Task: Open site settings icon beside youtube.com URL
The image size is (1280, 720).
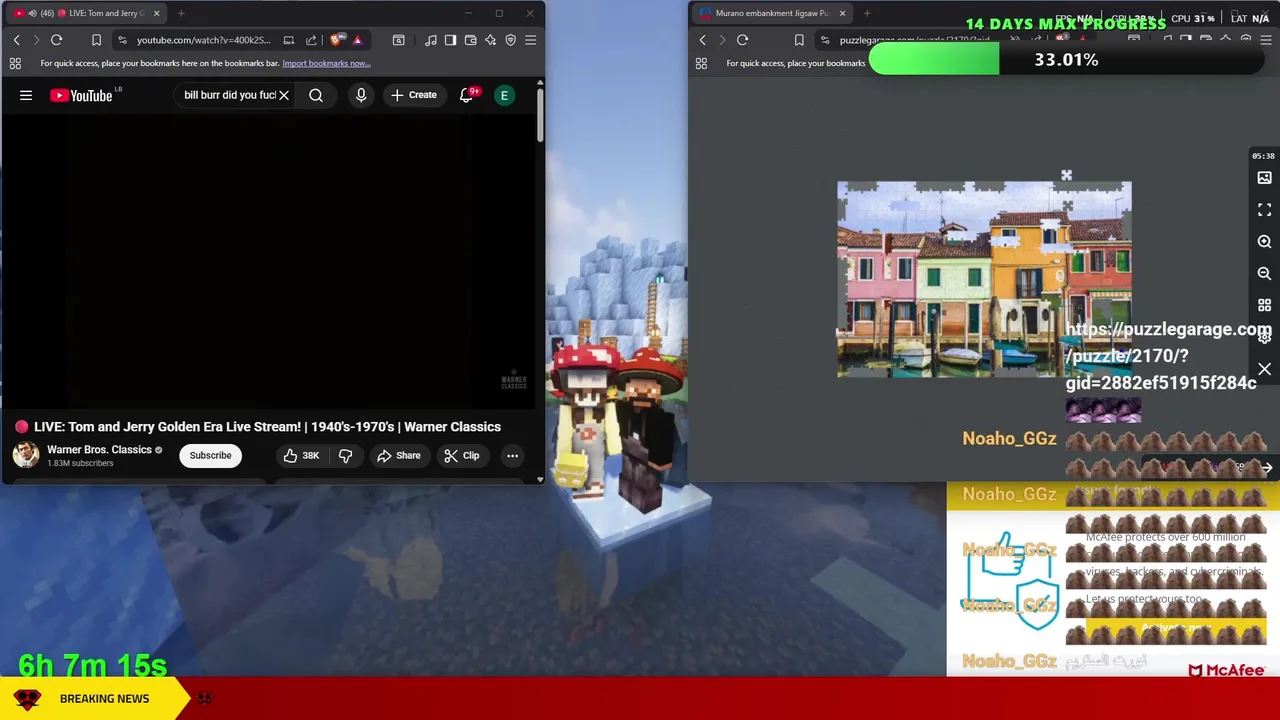Action: [122, 40]
